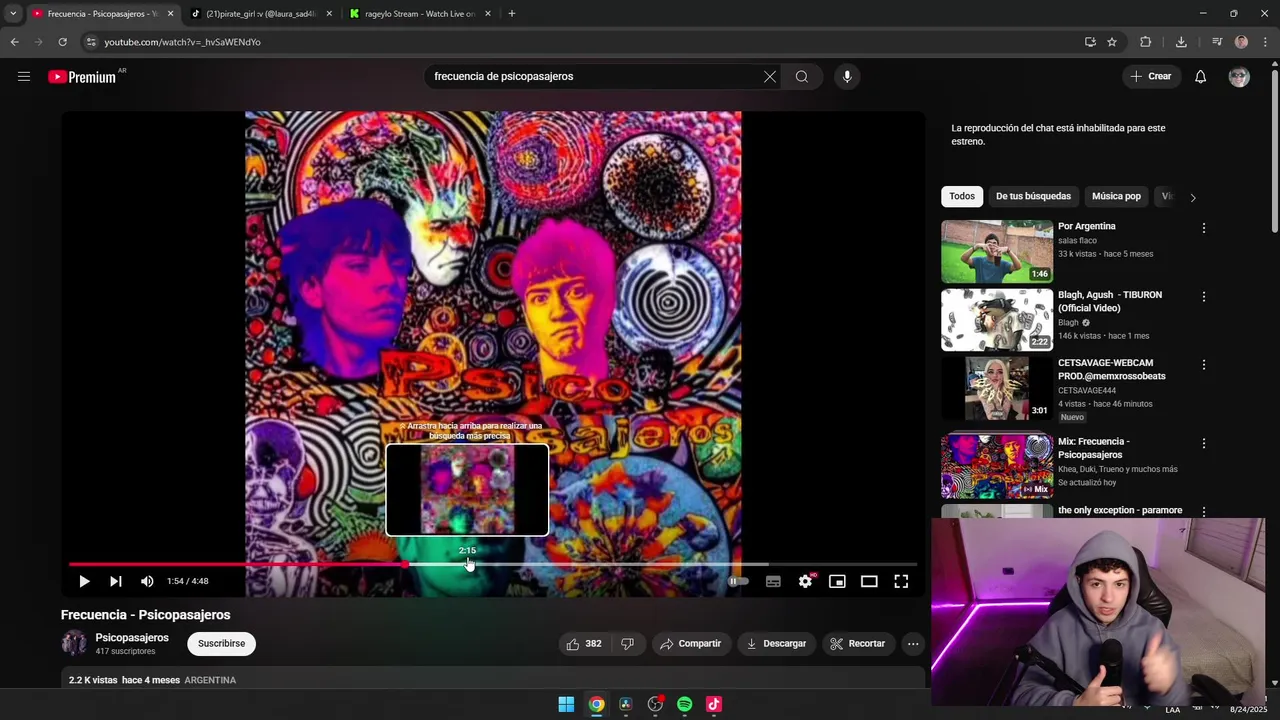Go to YouTube Premium home logo
Screen dimensions: 1280x720
(x=83, y=77)
